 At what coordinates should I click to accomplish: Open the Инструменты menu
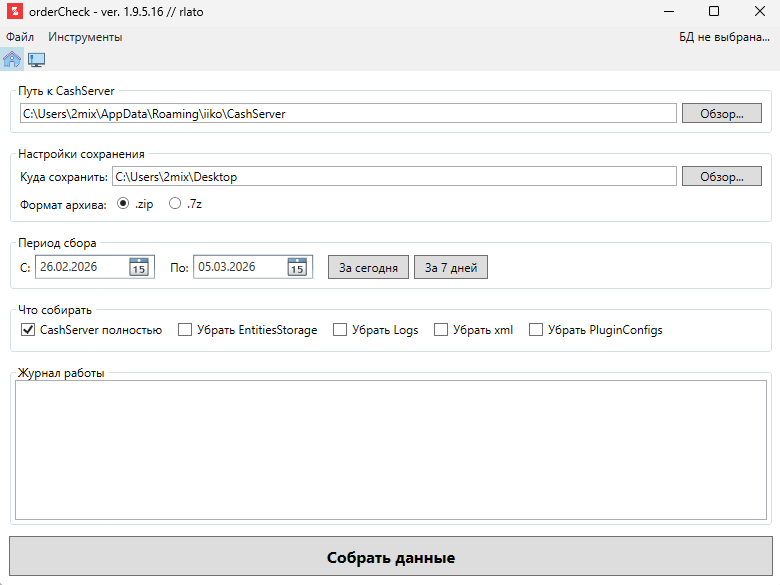pos(85,37)
